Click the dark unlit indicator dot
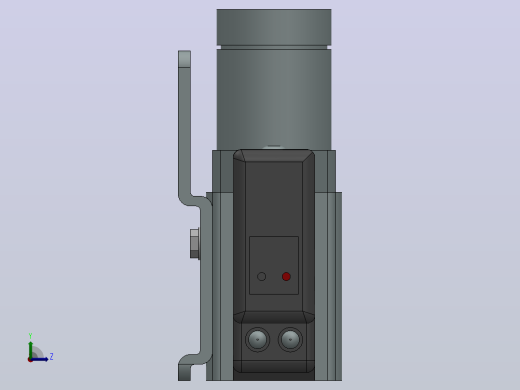 [x=262, y=276]
